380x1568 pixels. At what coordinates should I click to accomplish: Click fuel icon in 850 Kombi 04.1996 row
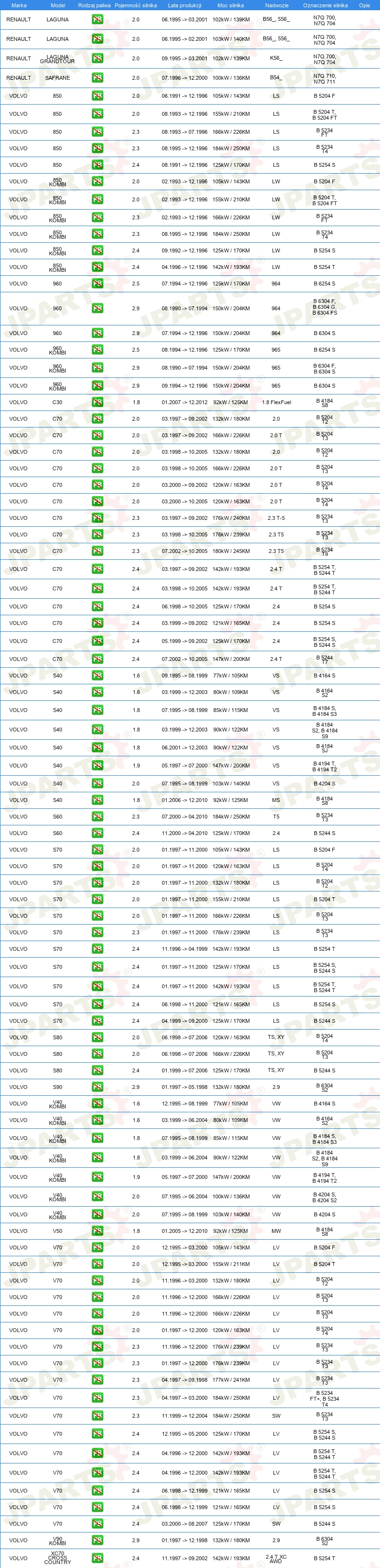point(97,267)
